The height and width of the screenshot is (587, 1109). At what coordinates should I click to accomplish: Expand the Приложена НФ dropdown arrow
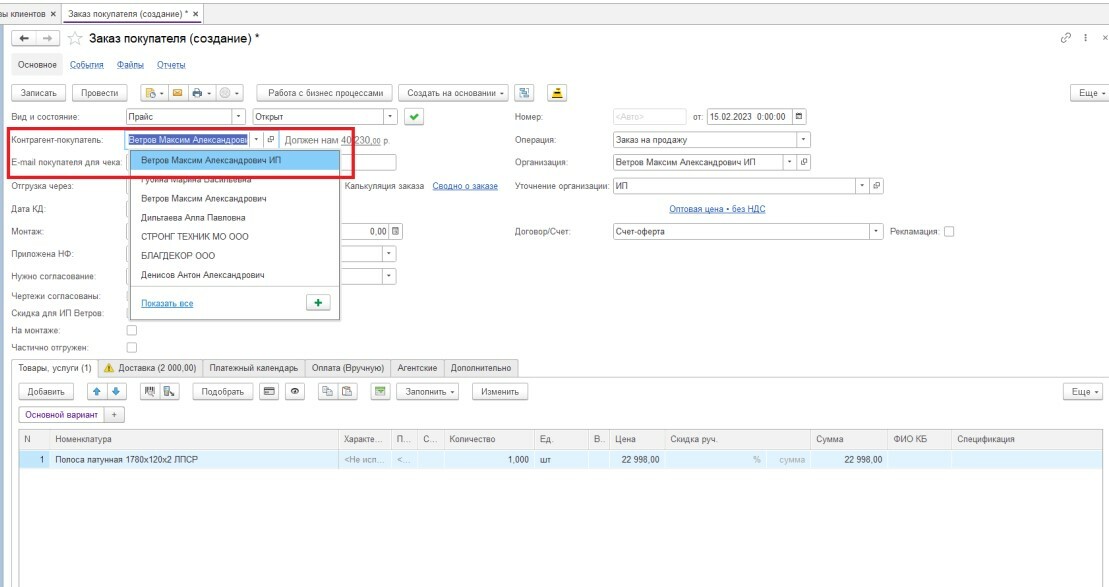click(389, 253)
